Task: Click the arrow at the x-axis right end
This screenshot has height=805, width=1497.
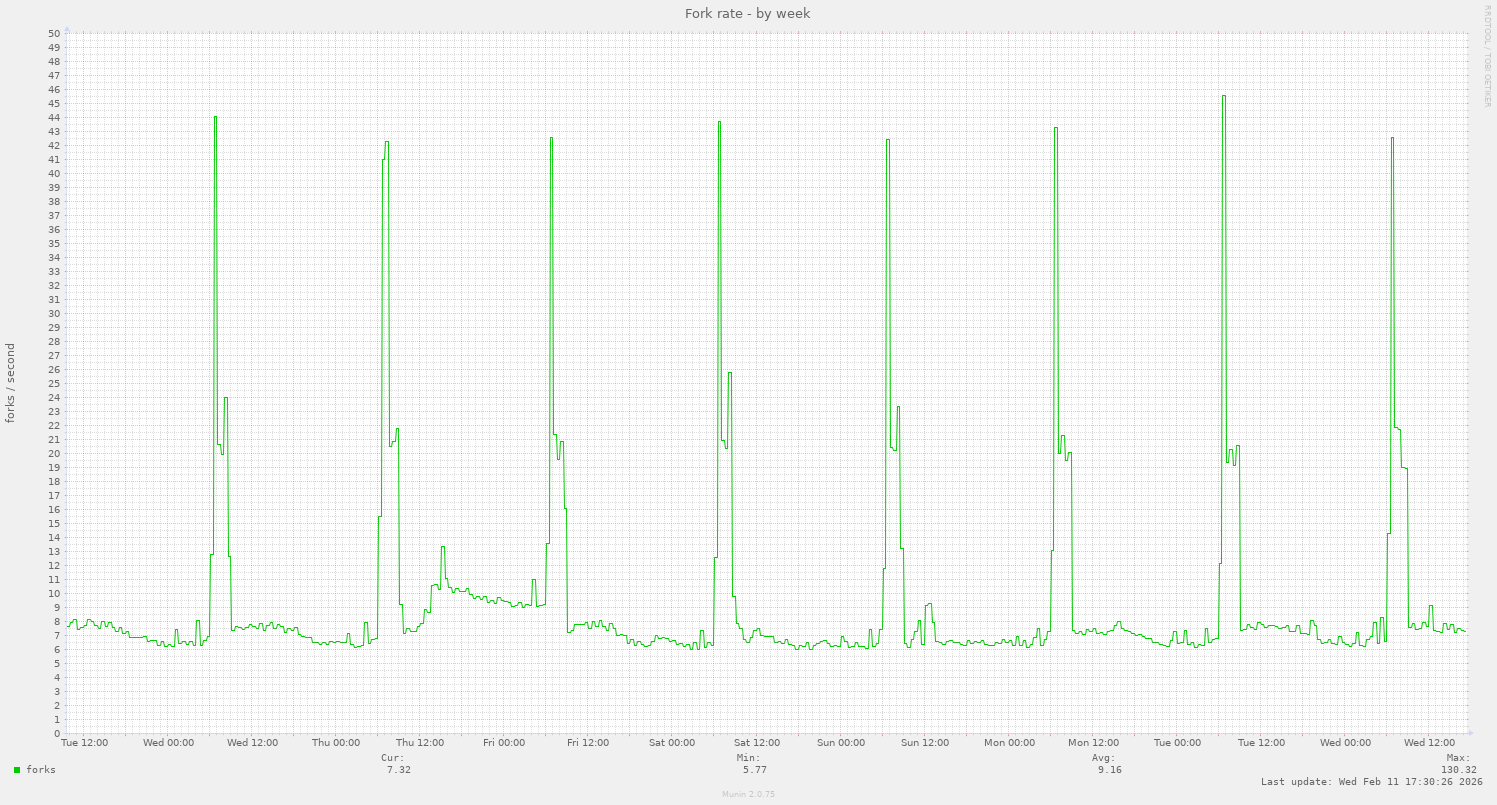Action: 1470,733
